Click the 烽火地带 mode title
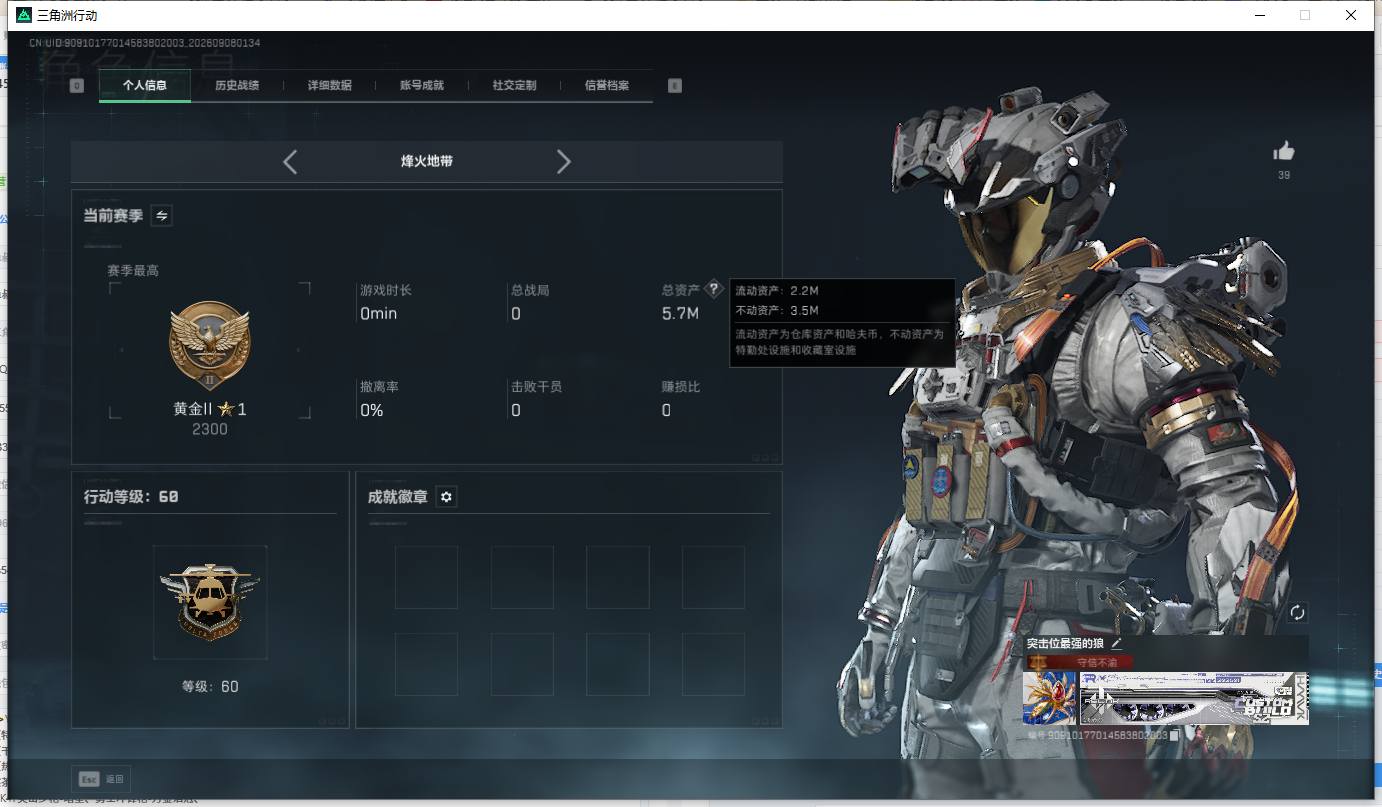Viewport: 1382px width, 807px height. 427,161
